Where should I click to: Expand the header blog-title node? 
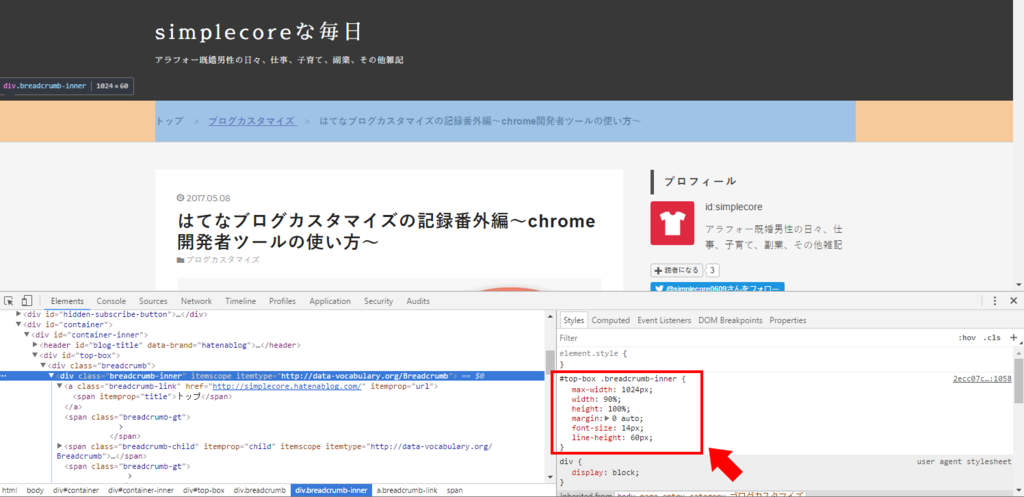(35, 345)
